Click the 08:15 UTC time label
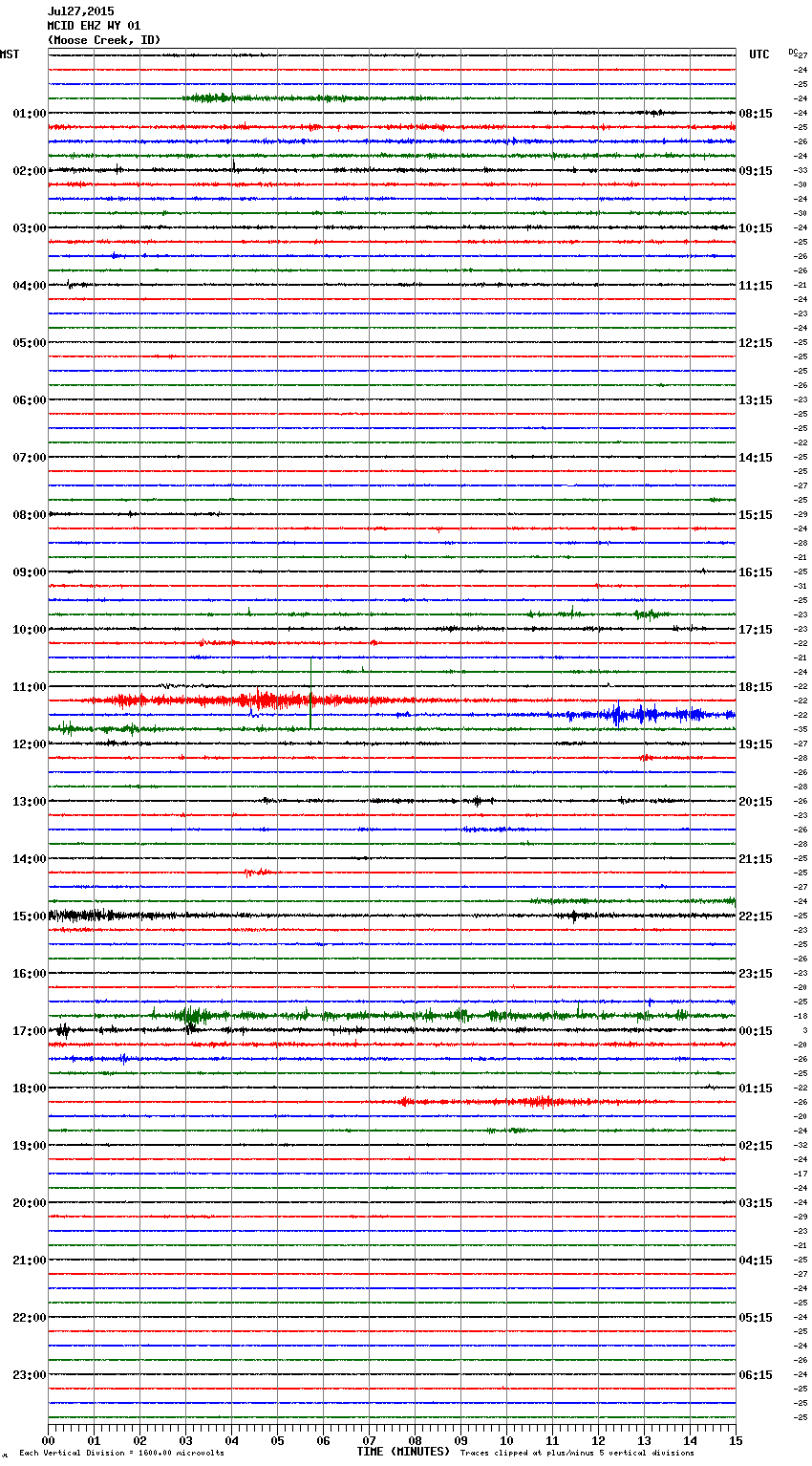 click(x=756, y=114)
